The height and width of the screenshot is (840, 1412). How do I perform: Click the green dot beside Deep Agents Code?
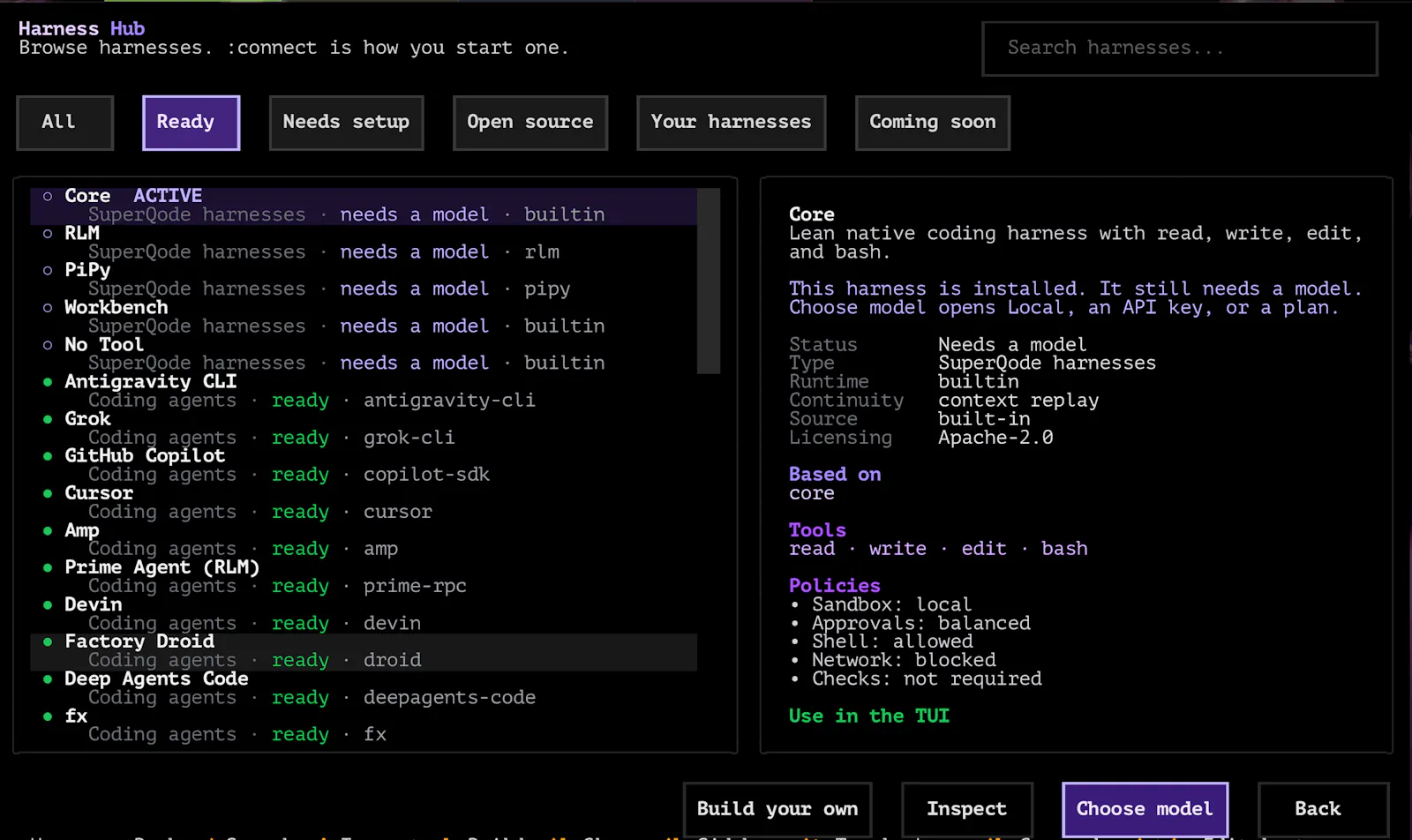click(x=48, y=679)
